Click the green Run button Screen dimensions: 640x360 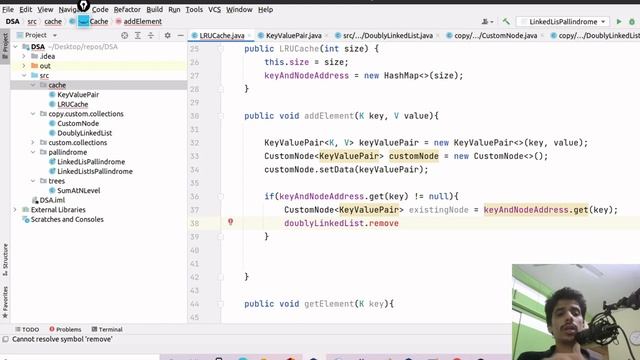tap(619, 22)
